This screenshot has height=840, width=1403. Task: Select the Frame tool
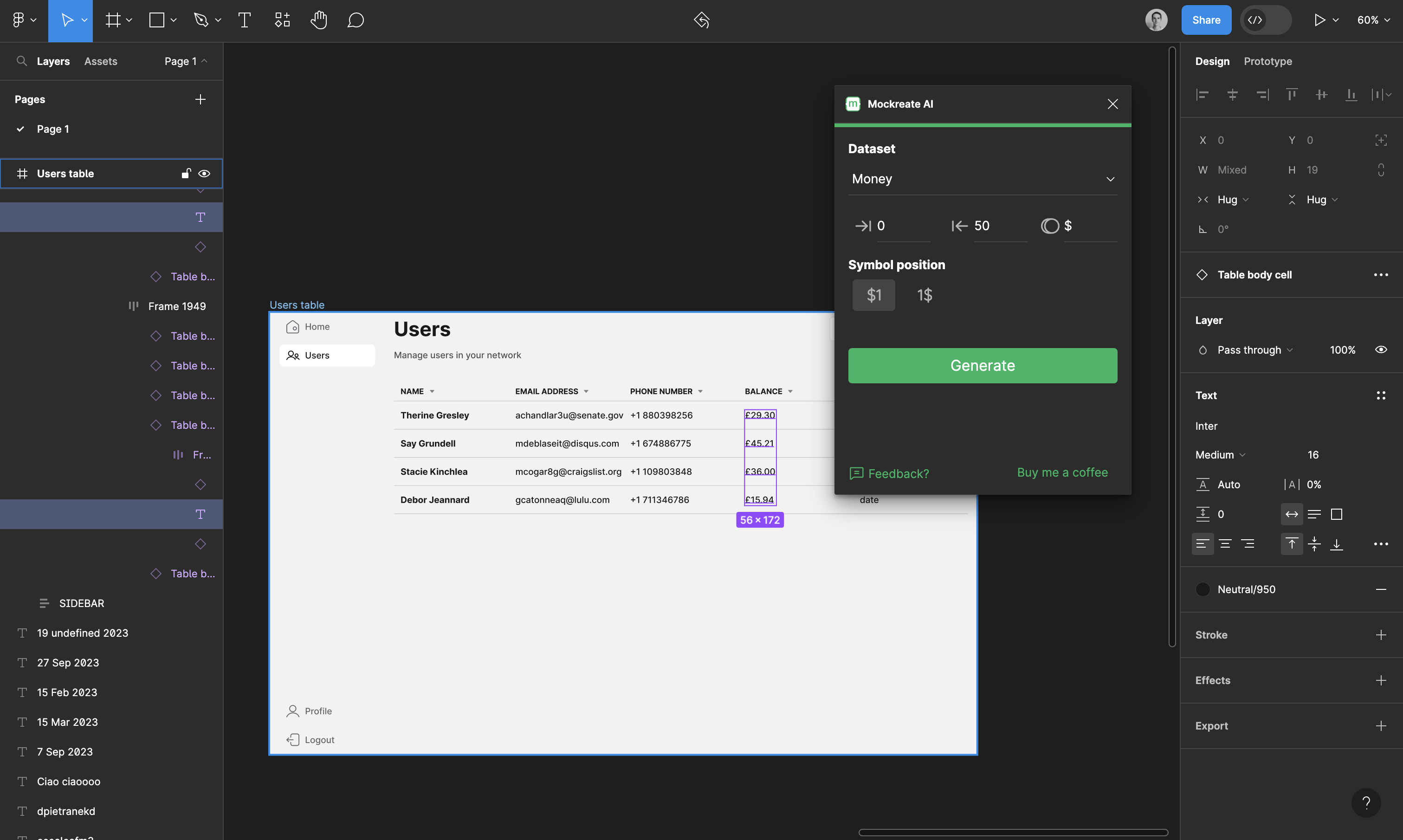[x=113, y=20]
